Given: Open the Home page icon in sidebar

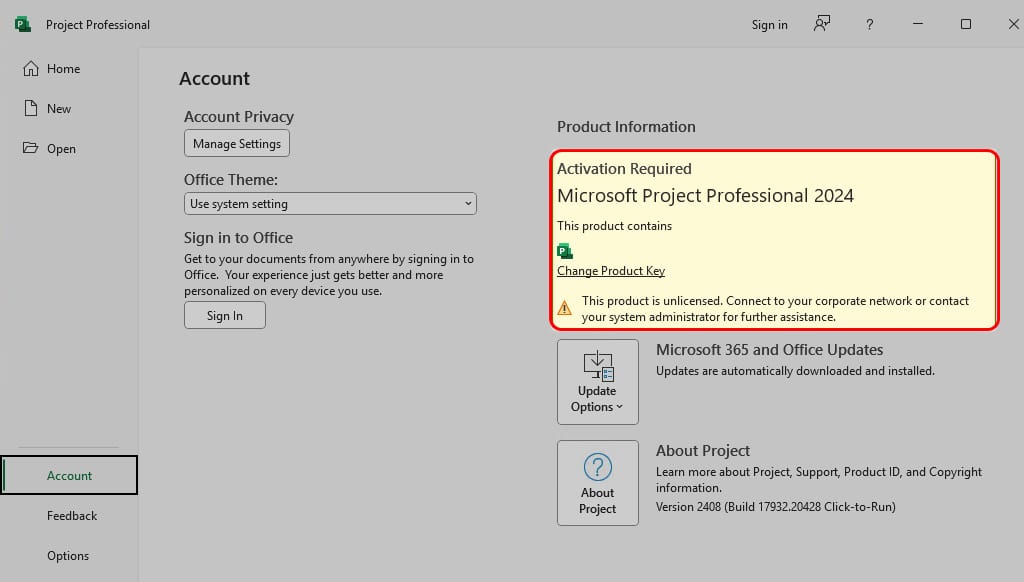Looking at the screenshot, I should point(31,69).
